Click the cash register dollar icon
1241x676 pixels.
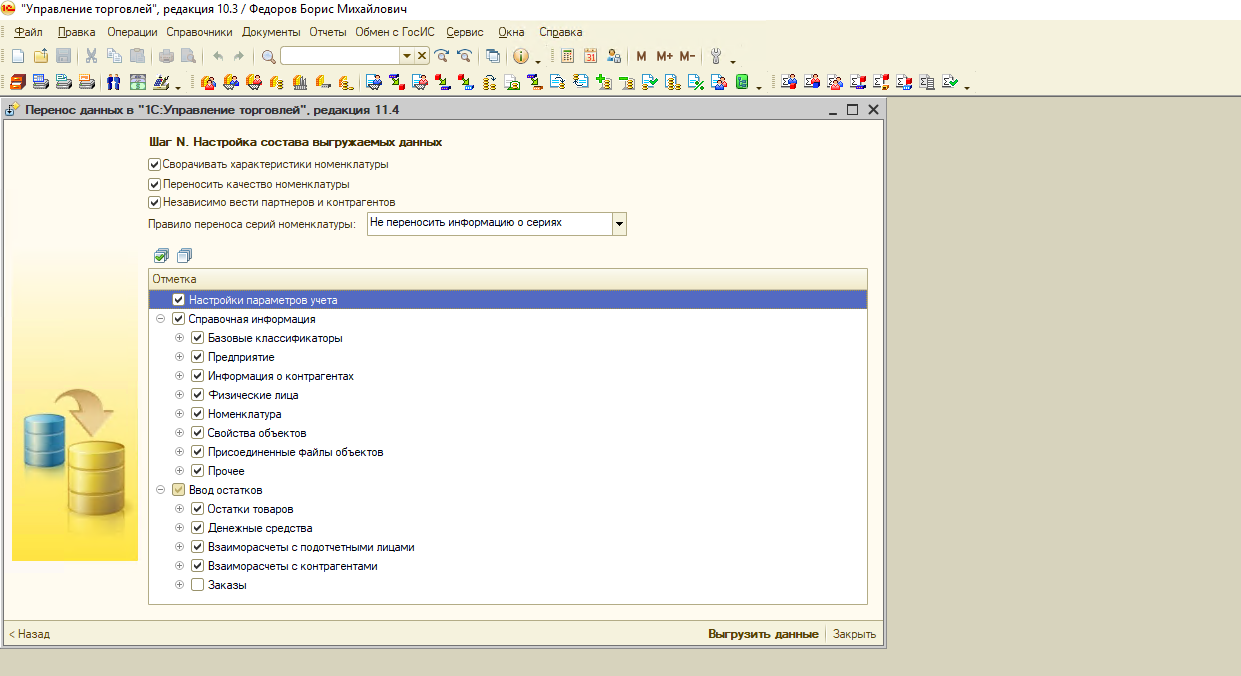click(137, 82)
